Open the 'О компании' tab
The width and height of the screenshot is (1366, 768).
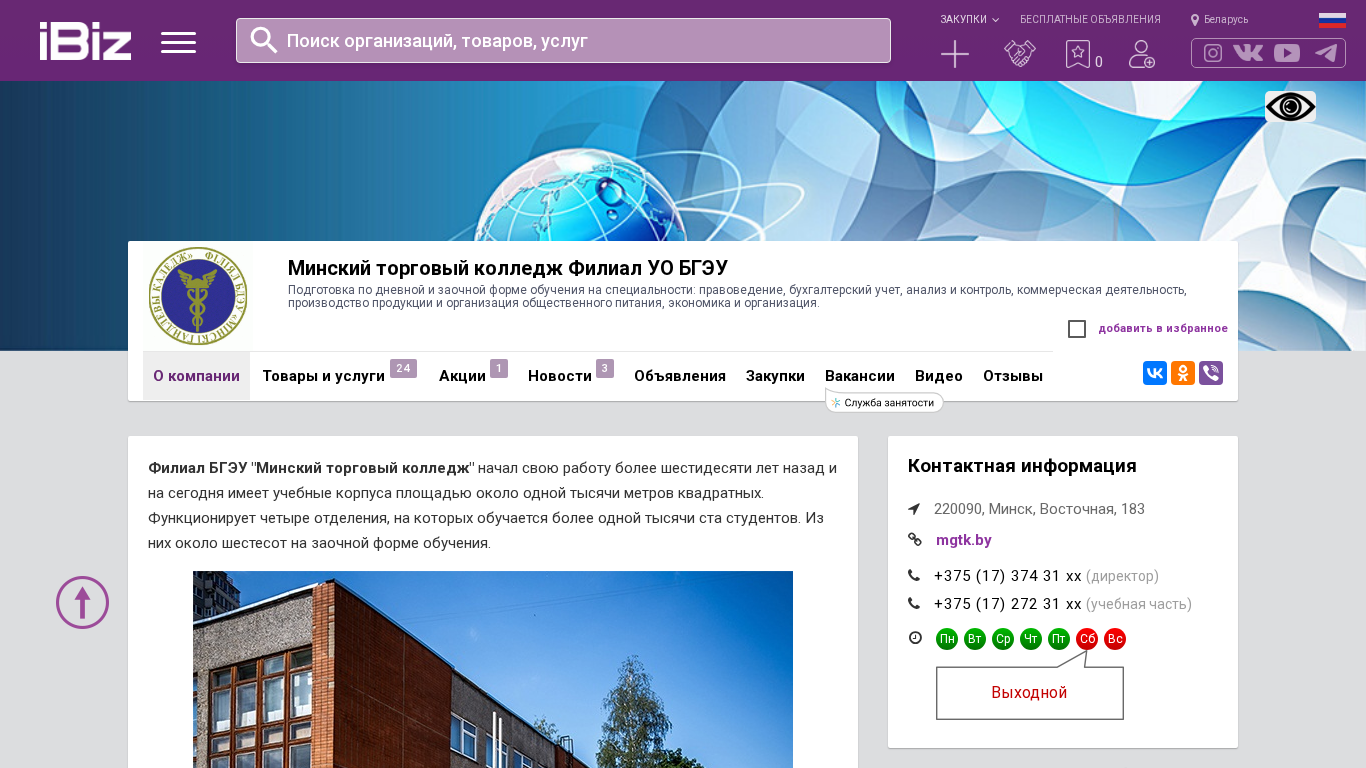[196, 376]
